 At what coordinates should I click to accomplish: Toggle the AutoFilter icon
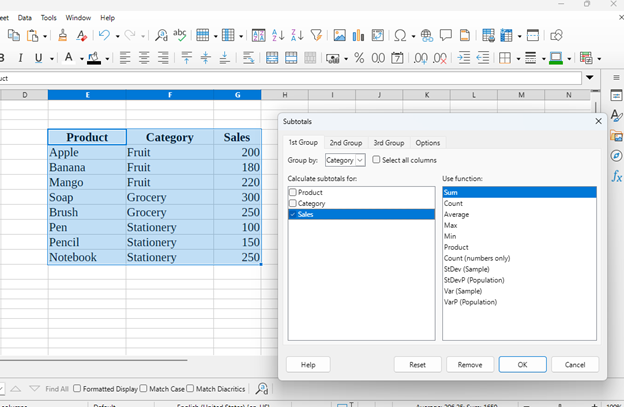pos(316,35)
